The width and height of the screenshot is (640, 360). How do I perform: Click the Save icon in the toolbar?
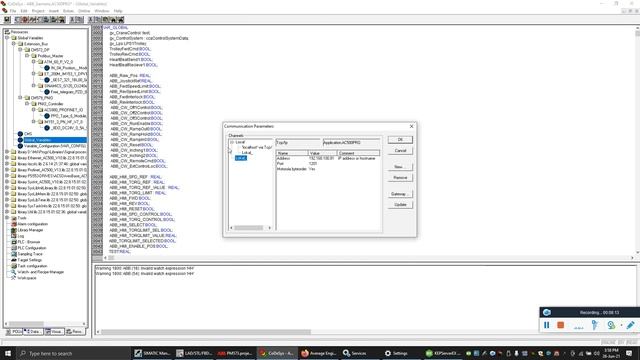pos(7,19)
